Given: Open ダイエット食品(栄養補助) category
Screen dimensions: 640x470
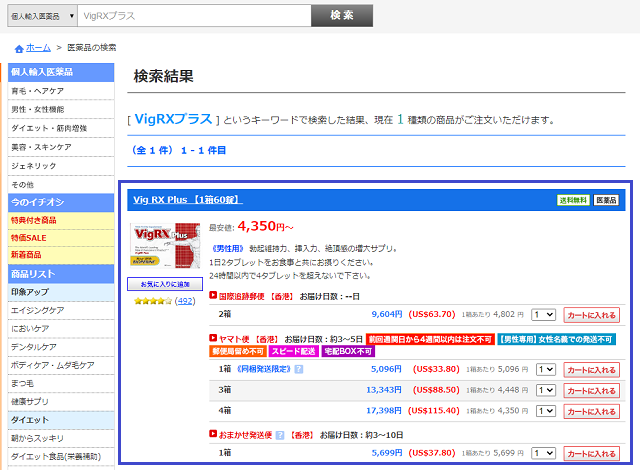Looking at the screenshot, I should pos(61,457).
